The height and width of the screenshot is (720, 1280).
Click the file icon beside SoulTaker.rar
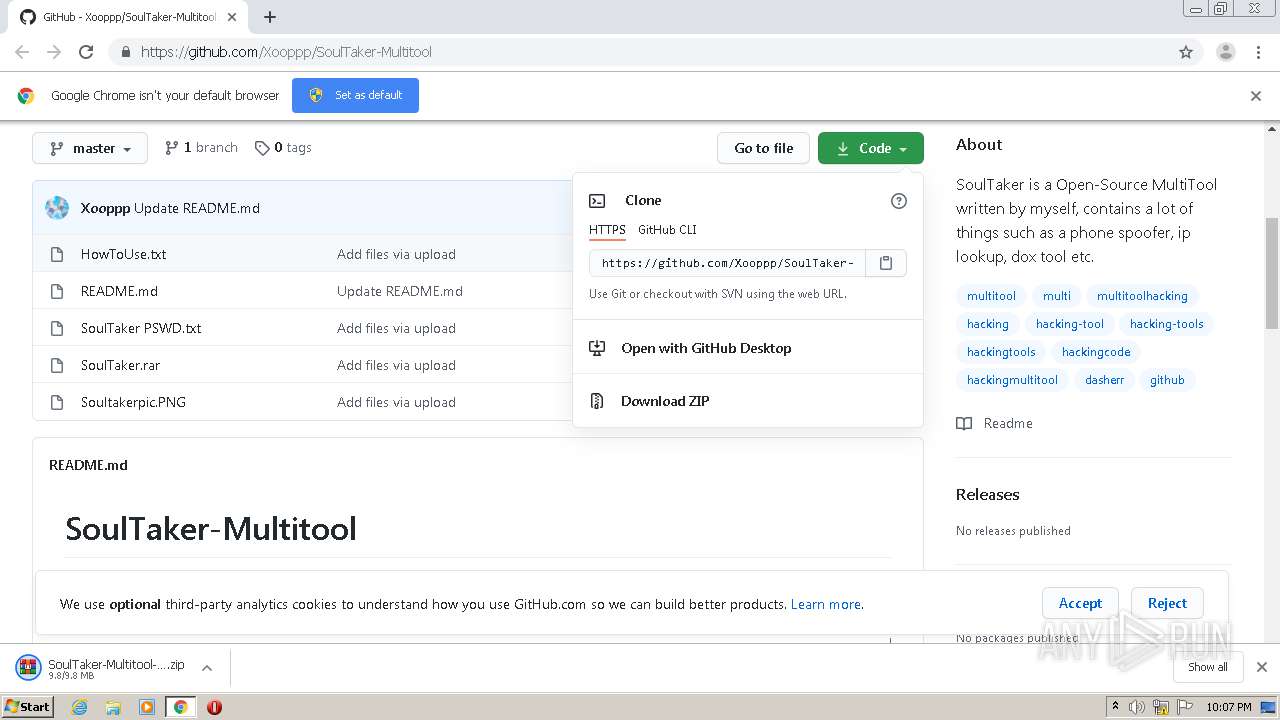tap(57, 365)
